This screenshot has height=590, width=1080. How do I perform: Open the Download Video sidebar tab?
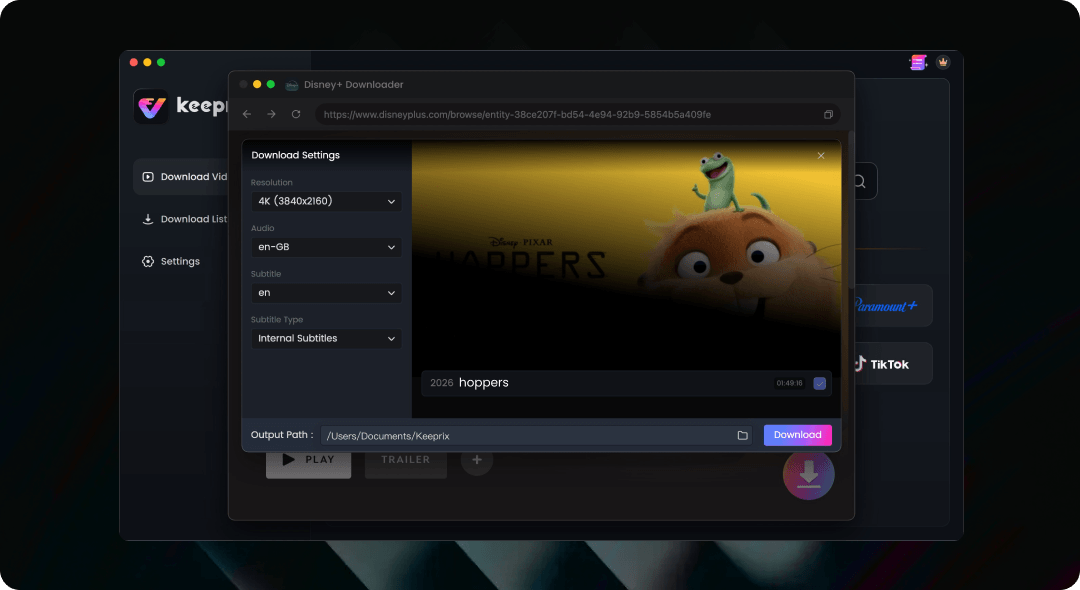(x=180, y=177)
